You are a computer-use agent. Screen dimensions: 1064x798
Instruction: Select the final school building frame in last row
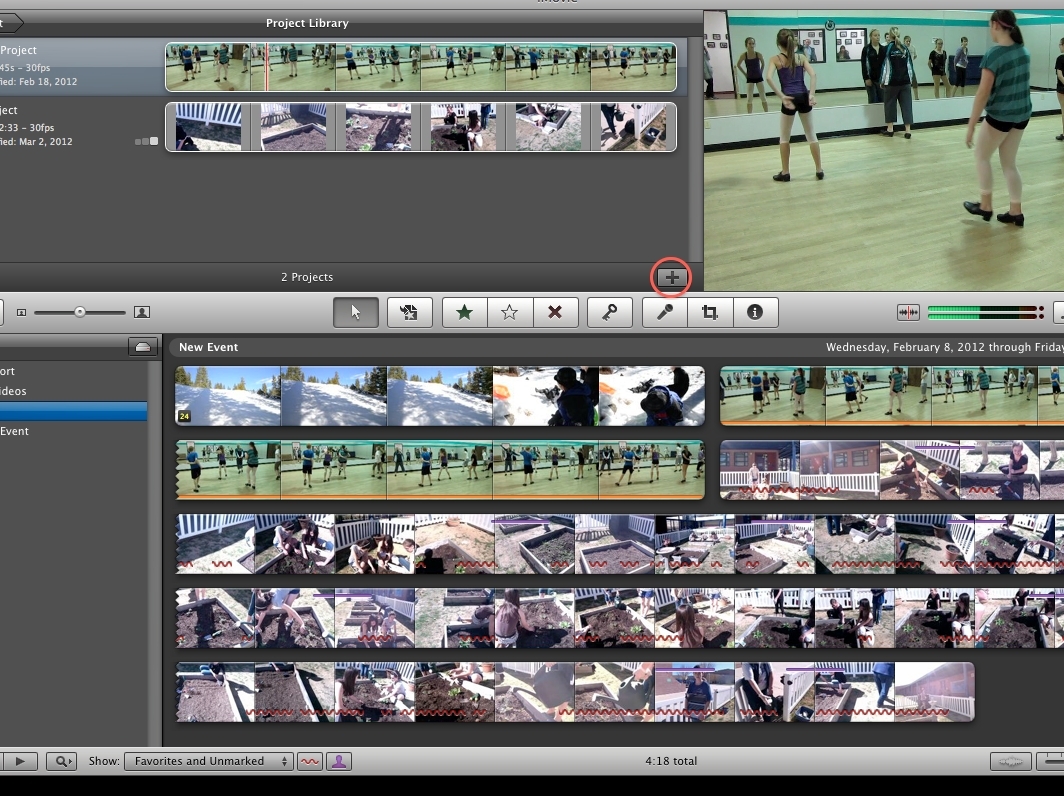pyautogui.click(x=934, y=692)
